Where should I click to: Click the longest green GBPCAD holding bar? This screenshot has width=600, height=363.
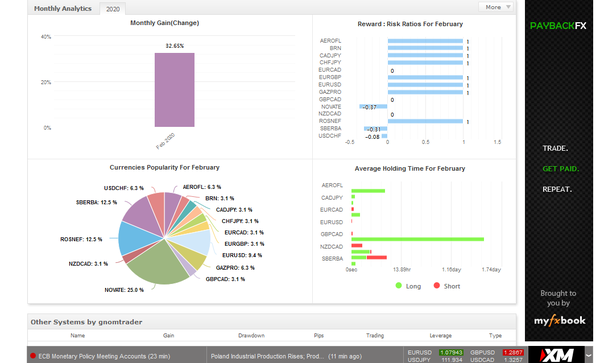417,239
